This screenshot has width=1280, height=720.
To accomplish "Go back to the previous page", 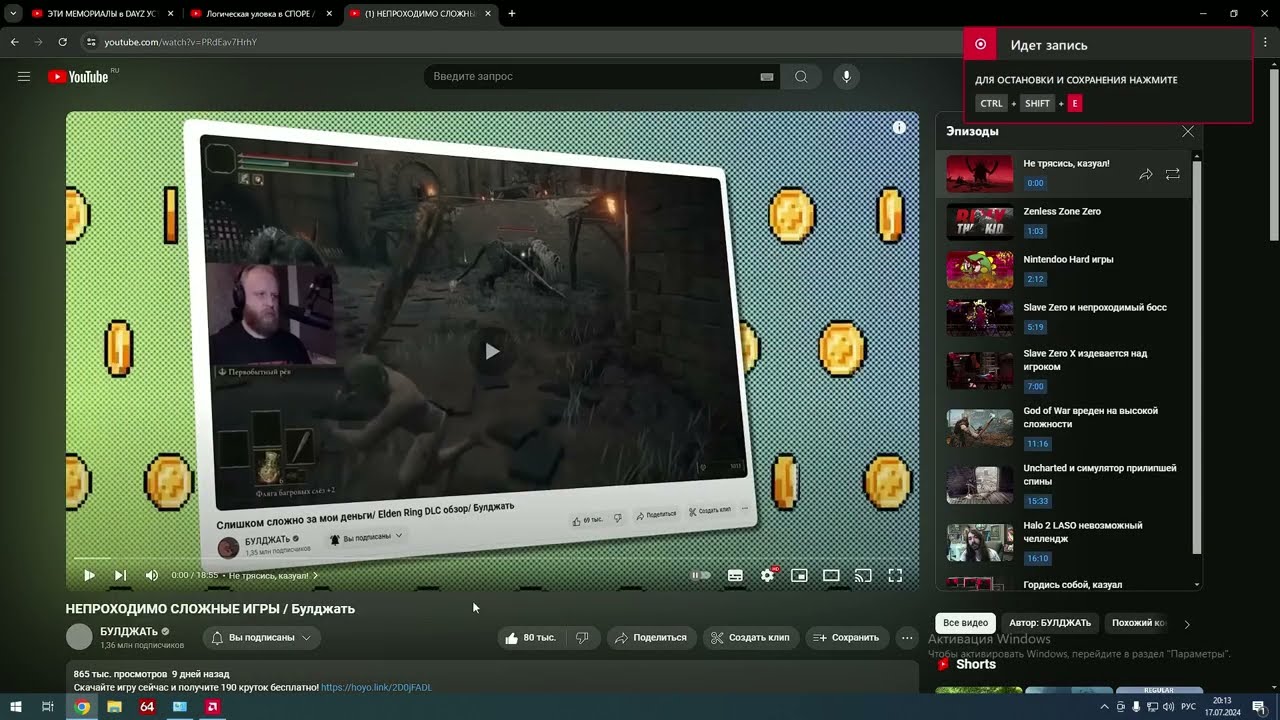I will pyautogui.click(x=14, y=42).
